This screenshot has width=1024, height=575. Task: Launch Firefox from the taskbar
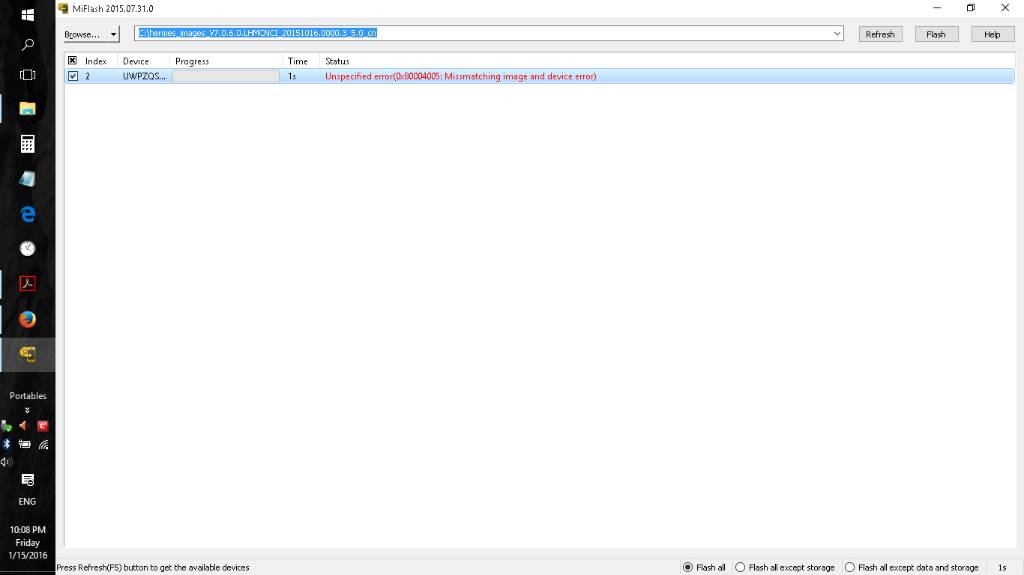click(x=27, y=319)
